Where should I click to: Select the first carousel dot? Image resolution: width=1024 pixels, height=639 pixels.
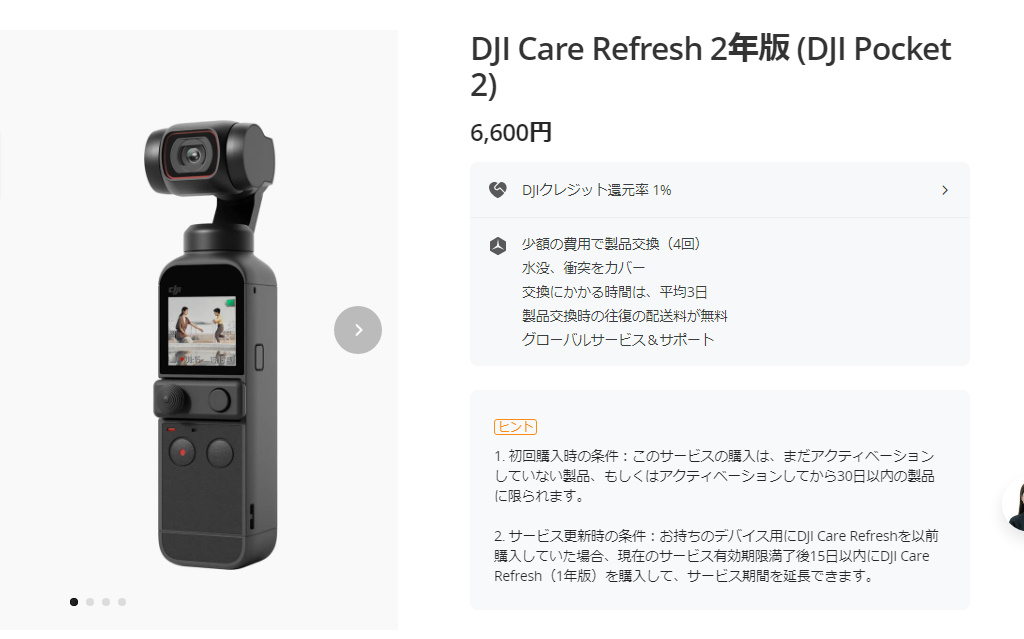pyautogui.click(x=74, y=602)
